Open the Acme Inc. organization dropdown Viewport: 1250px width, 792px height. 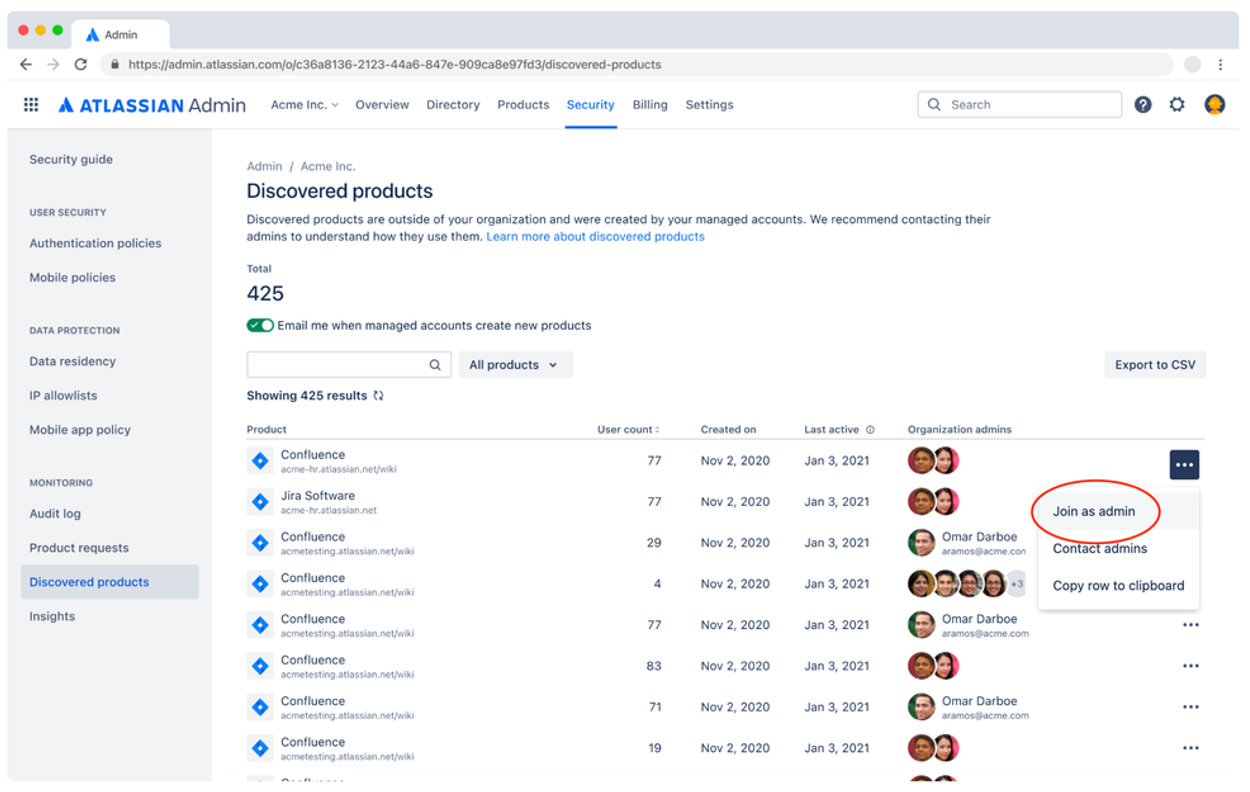(x=304, y=105)
